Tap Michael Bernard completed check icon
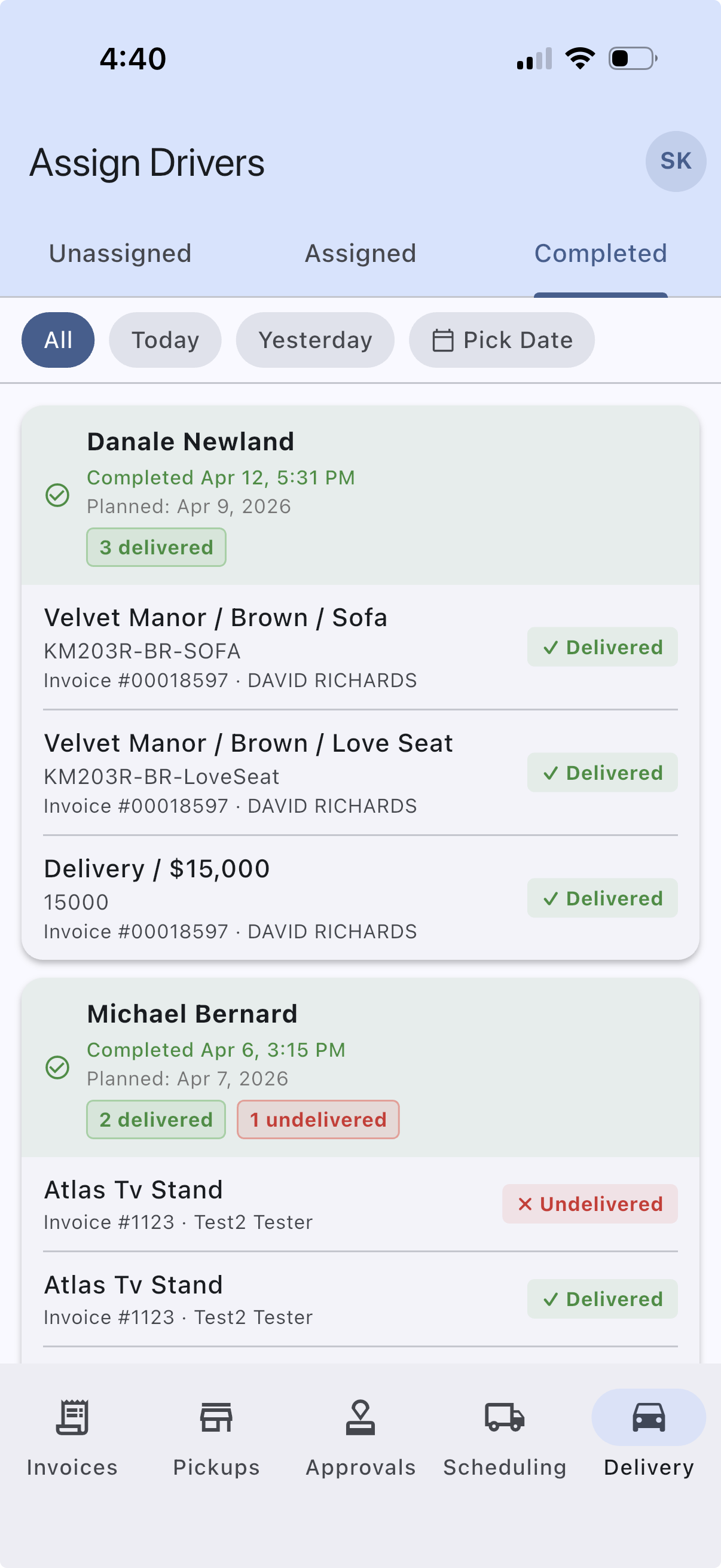This screenshot has width=721, height=1568. tap(58, 1067)
